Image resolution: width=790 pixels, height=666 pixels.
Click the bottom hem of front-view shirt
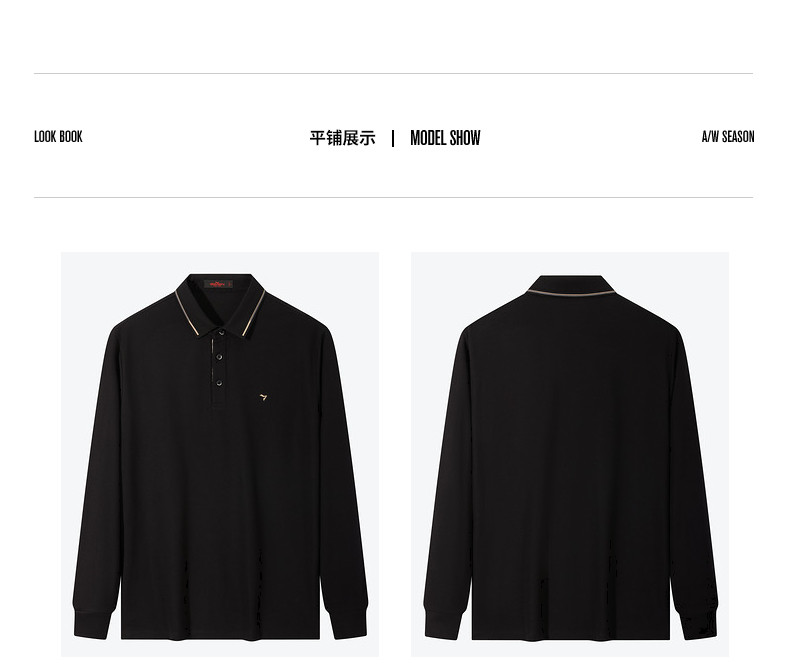pyautogui.click(x=220, y=636)
